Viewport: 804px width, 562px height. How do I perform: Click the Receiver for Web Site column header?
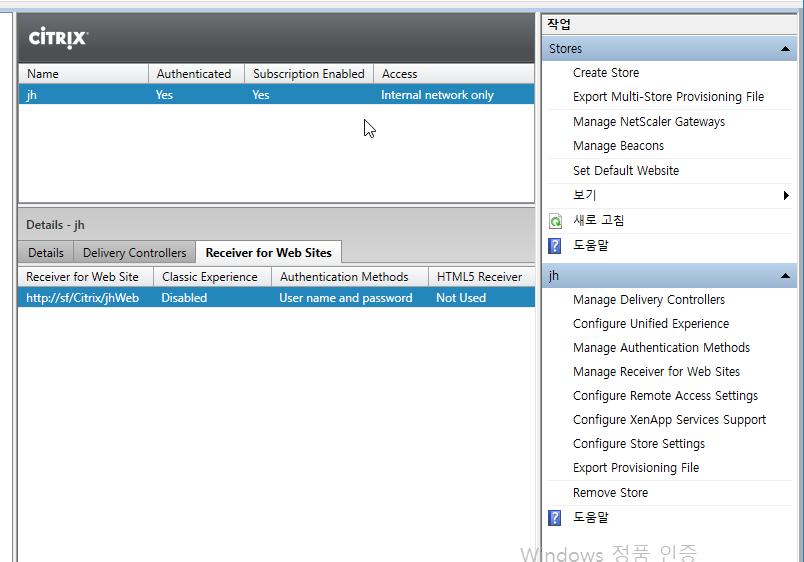click(86, 277)
